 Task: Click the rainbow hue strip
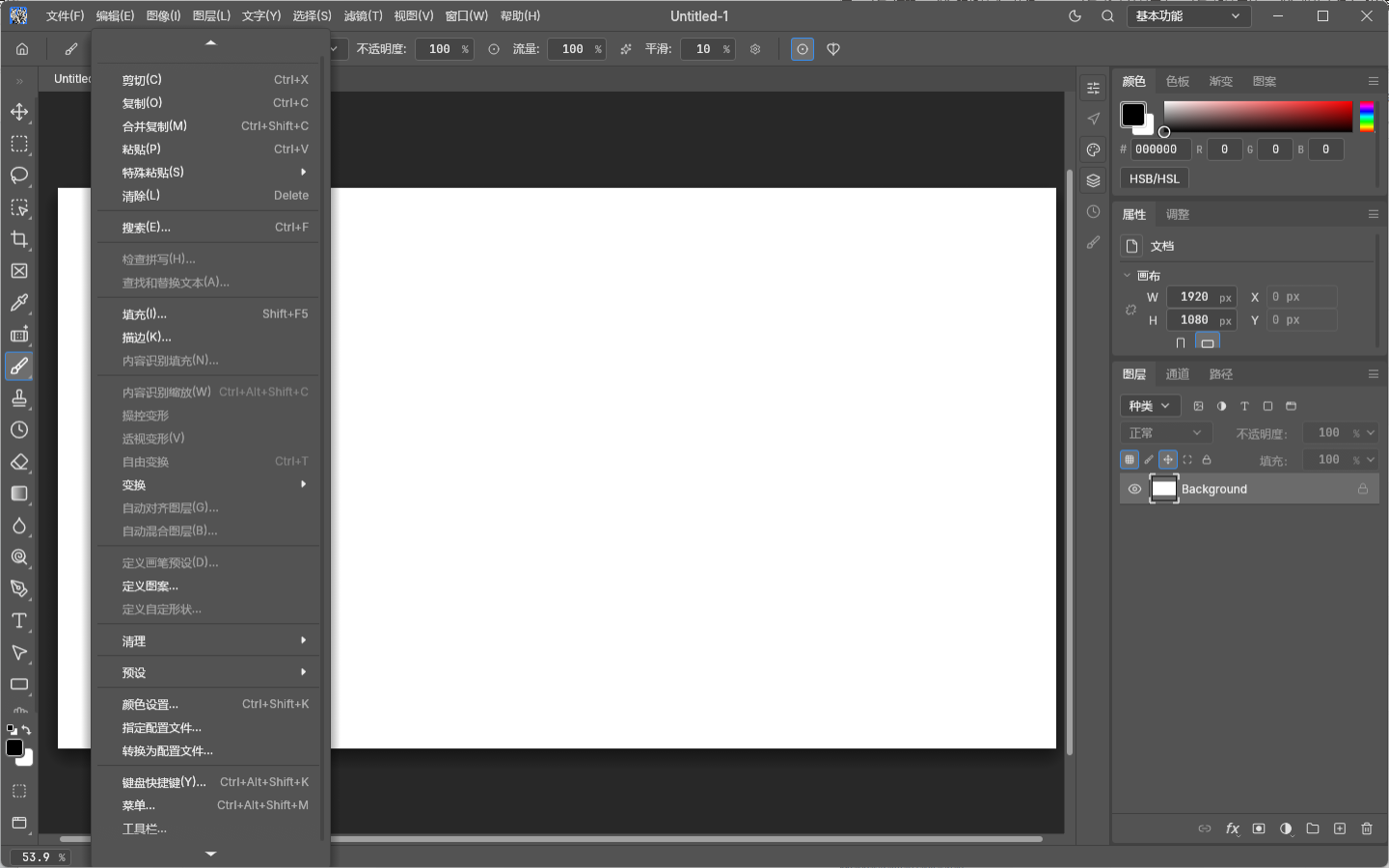pos(1367,117)
